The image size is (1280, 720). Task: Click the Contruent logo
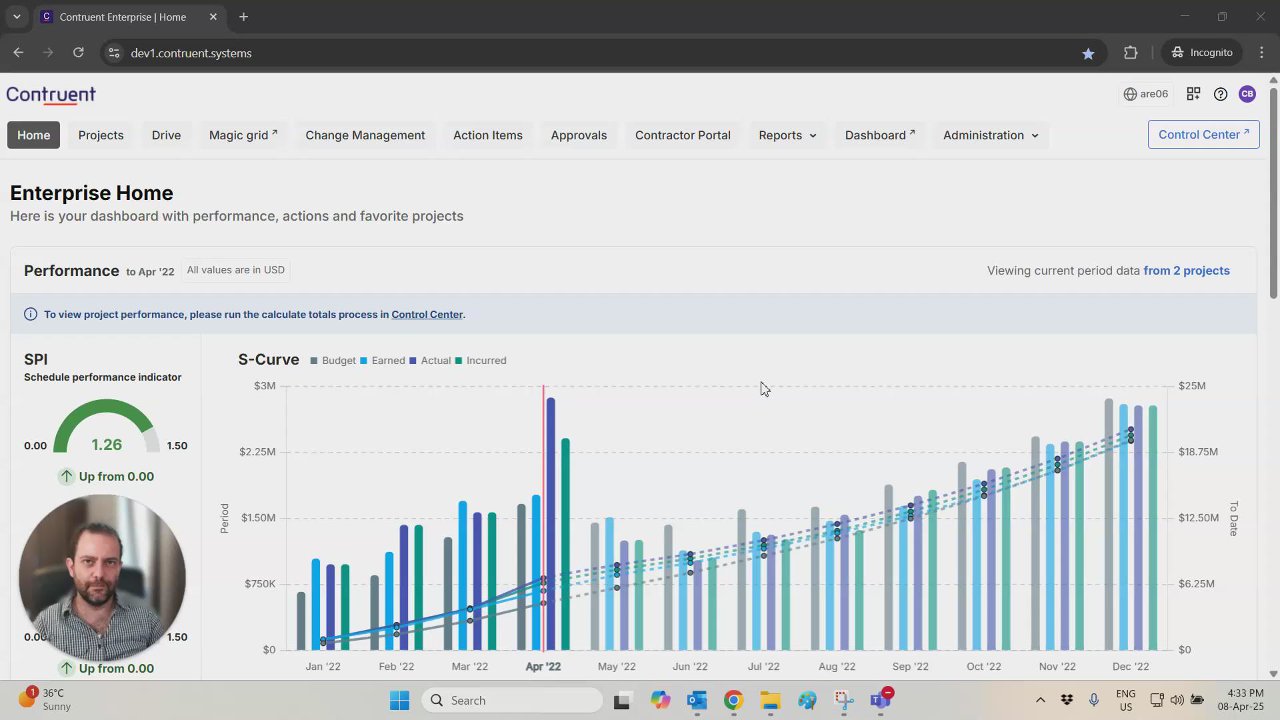point(51,94)
